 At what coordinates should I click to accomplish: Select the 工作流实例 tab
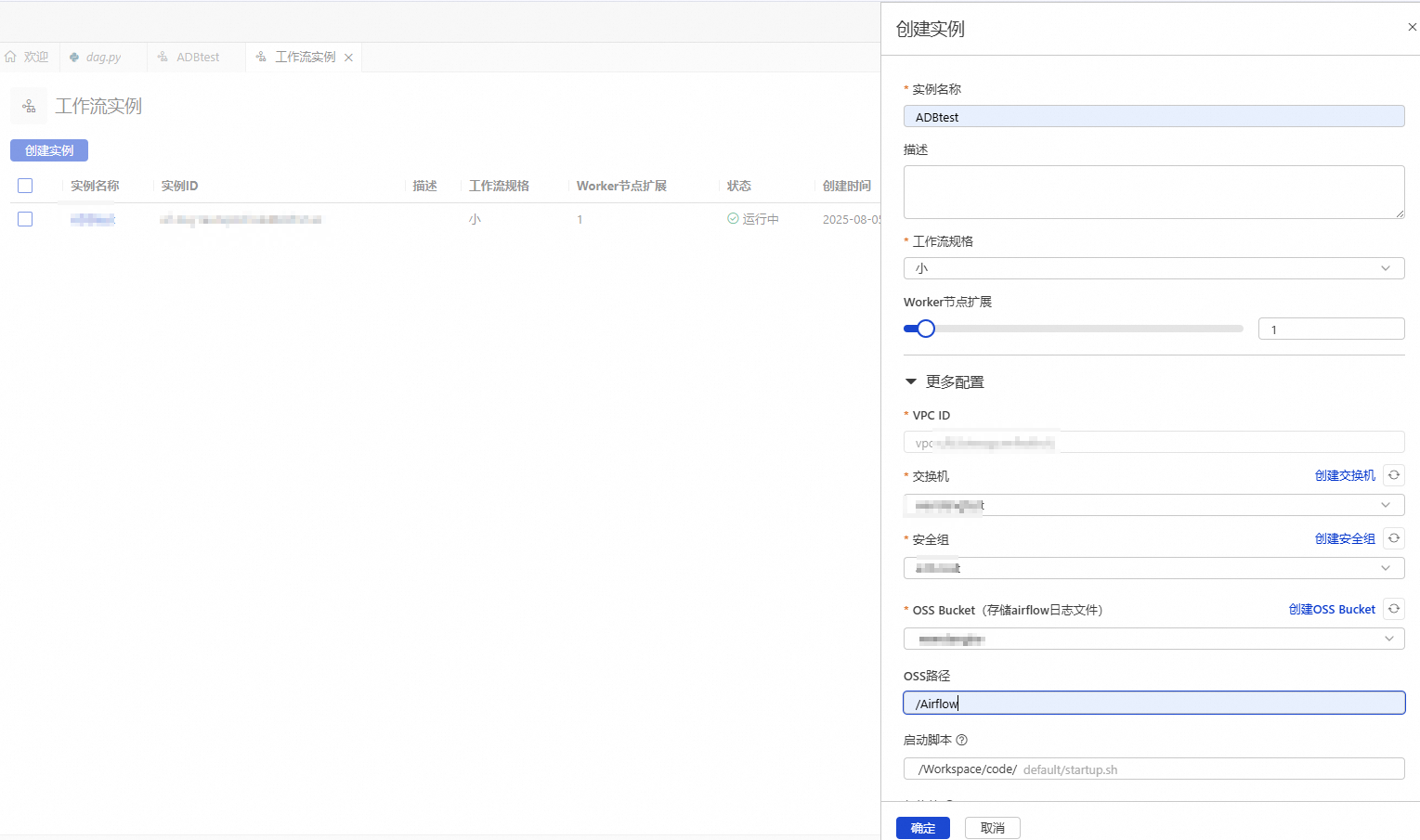coord(305,57)
